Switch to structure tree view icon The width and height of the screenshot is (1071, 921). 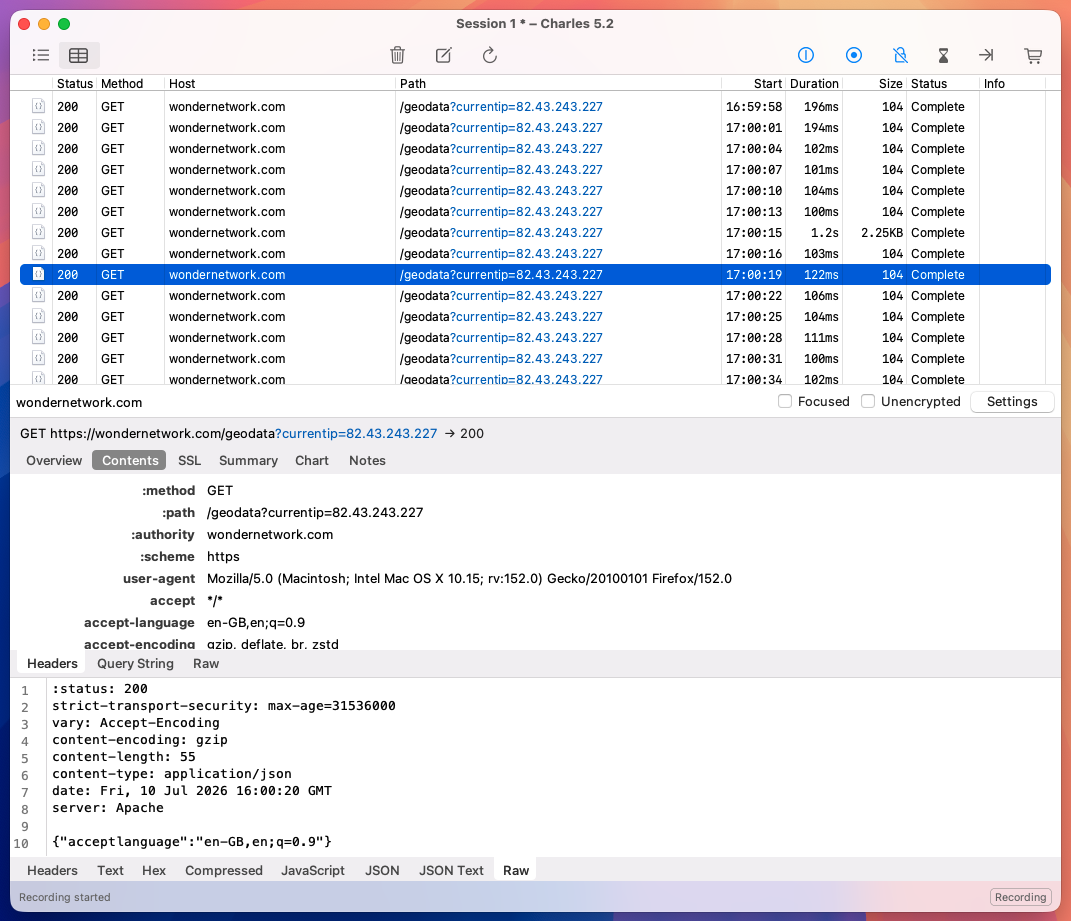coord(41,55)
